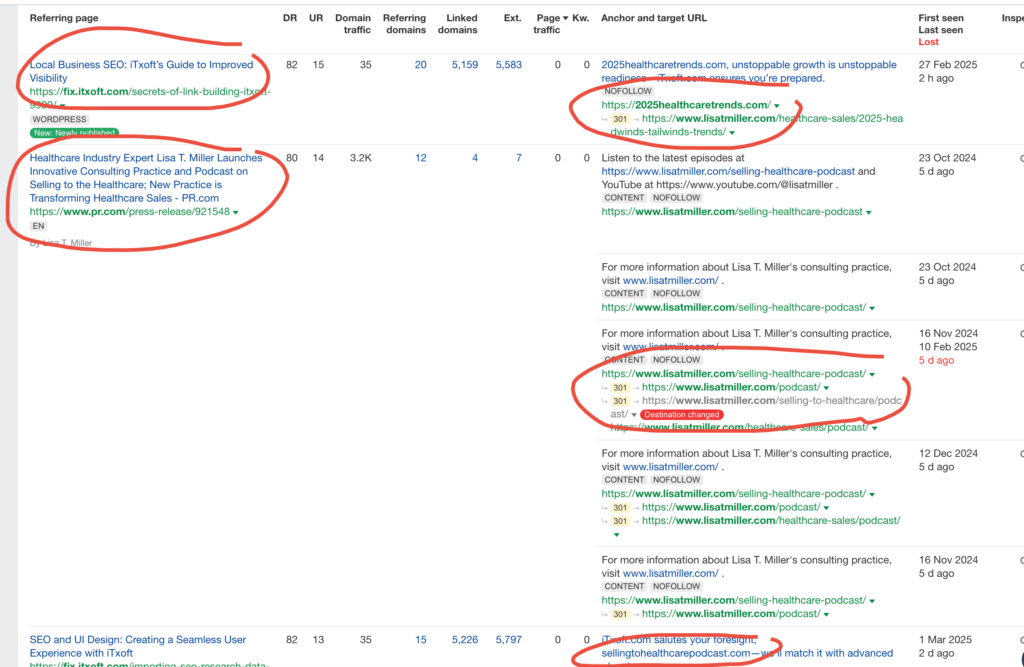Image resolution: width=1024 pixels, height=667 pixels.
Task: Click the red Destination changed badge
Action: point(682,415)
